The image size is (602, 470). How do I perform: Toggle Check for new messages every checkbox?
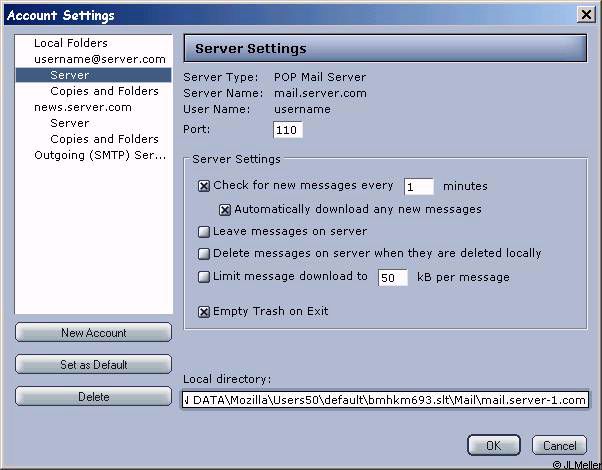(x=203, y=186)
